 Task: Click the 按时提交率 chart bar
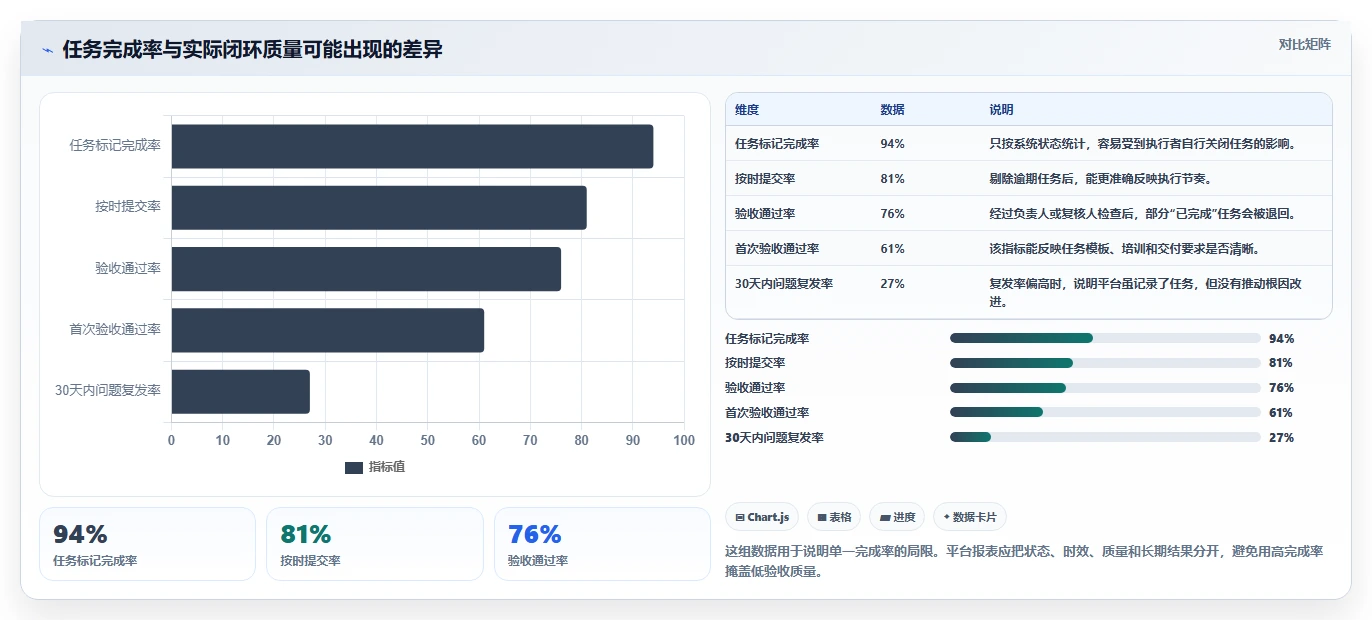[379, 208]
